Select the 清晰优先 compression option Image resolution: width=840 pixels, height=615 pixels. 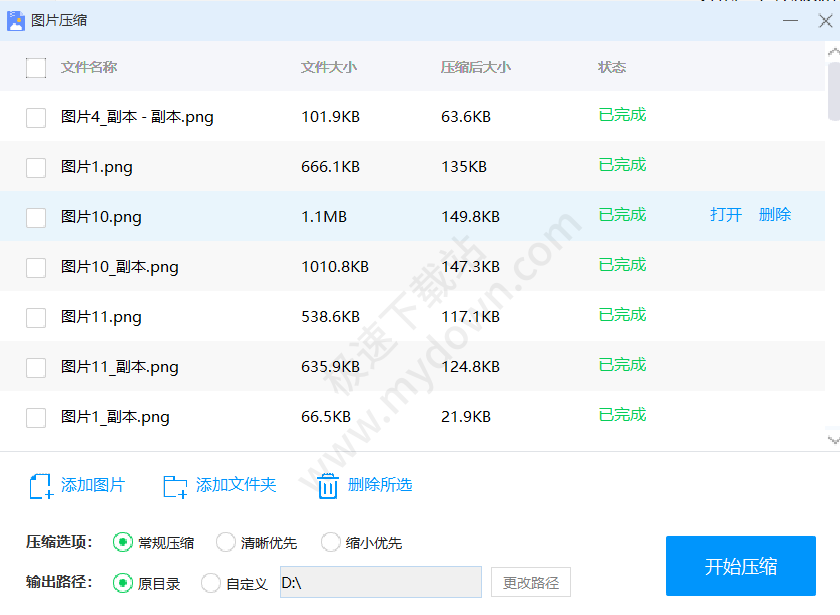[x=226, y=543]
